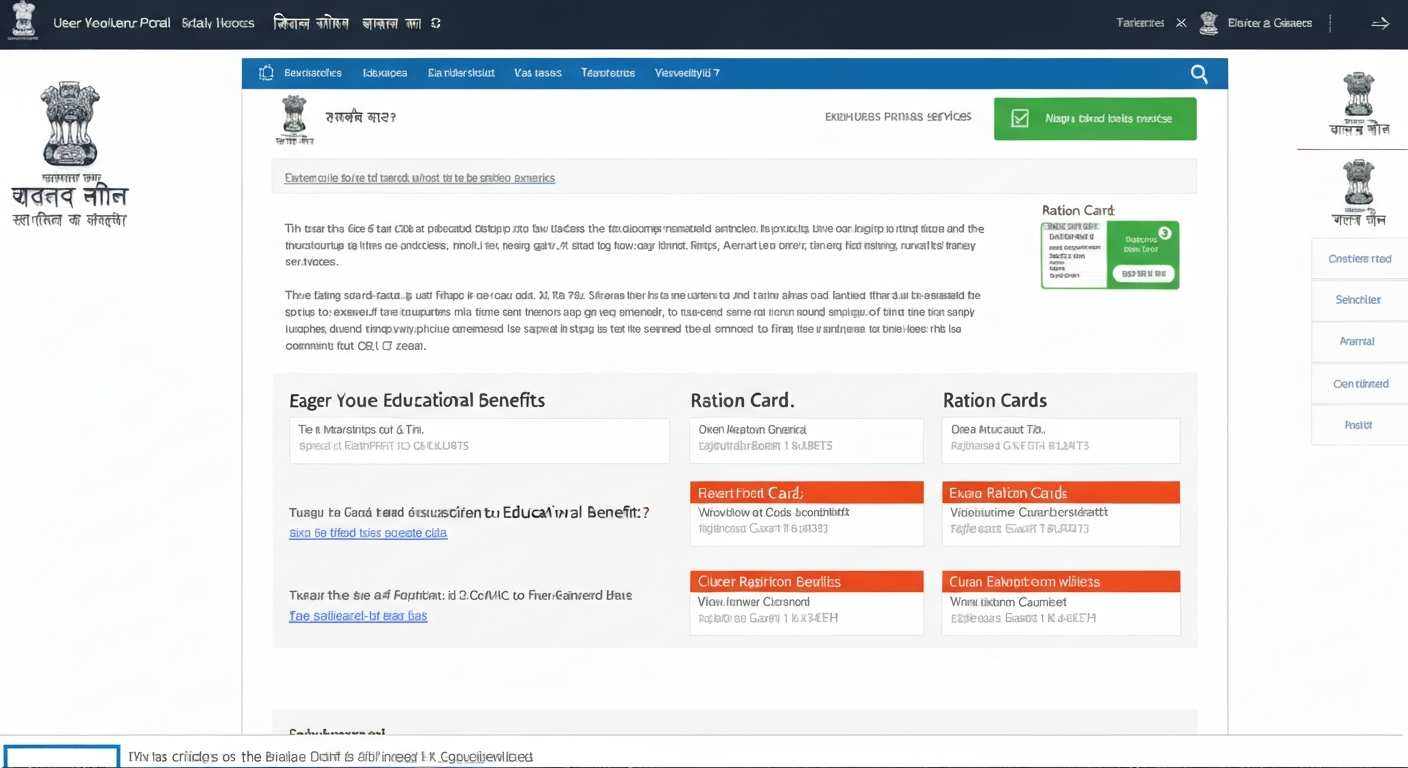This screenshot has width=1408, height=768.
Task: Click the search magnifier icon in blue navbar
Action: coord(1199,74)
